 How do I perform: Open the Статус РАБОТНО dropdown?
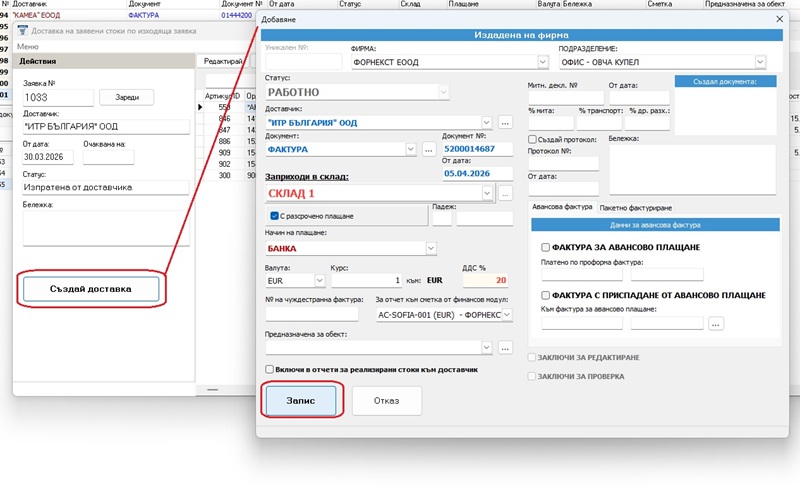pyautogui.click(x=443, y=92)
